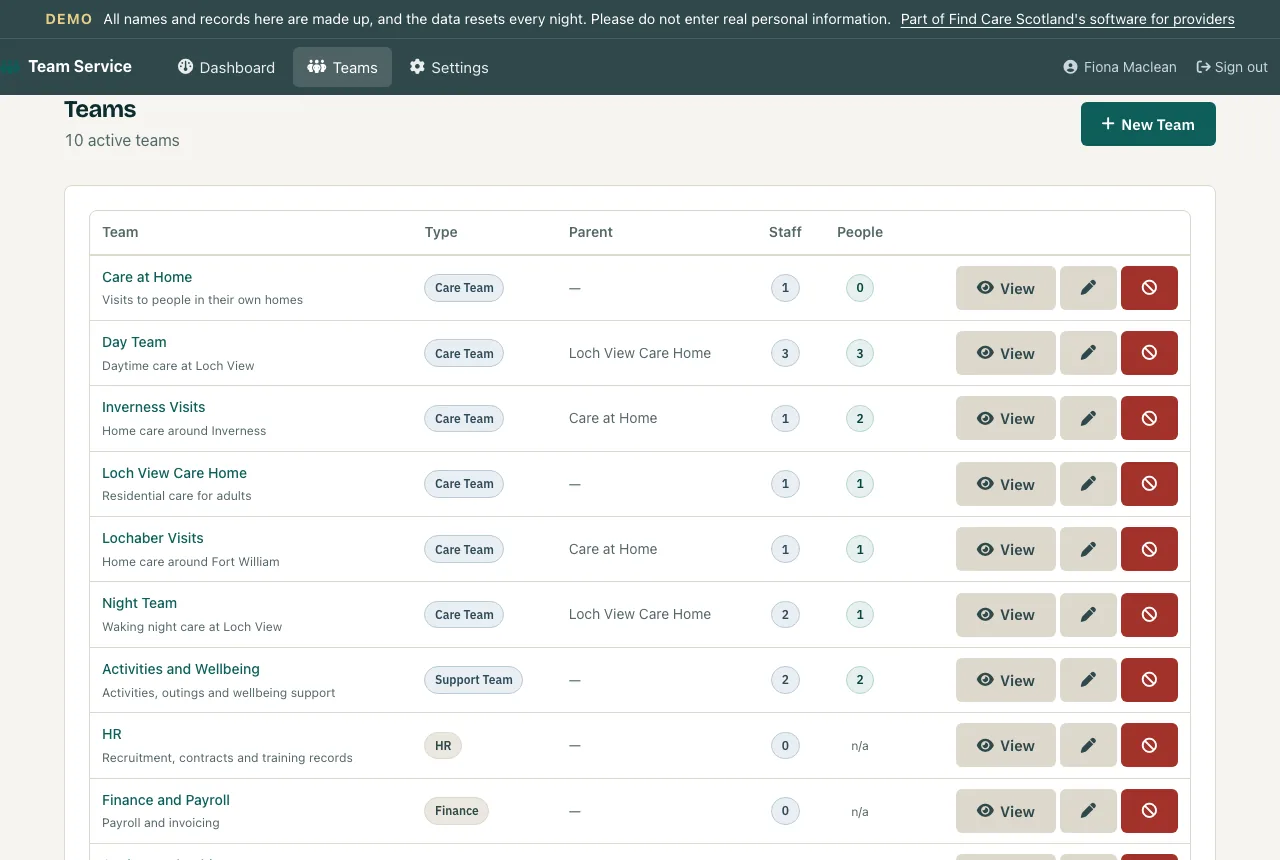The height and width of the screenshot is (860, 1280).
Task: Click the red deactivate icon for Care at Home
Action: pyautogui.click(x=1149, y=288)
